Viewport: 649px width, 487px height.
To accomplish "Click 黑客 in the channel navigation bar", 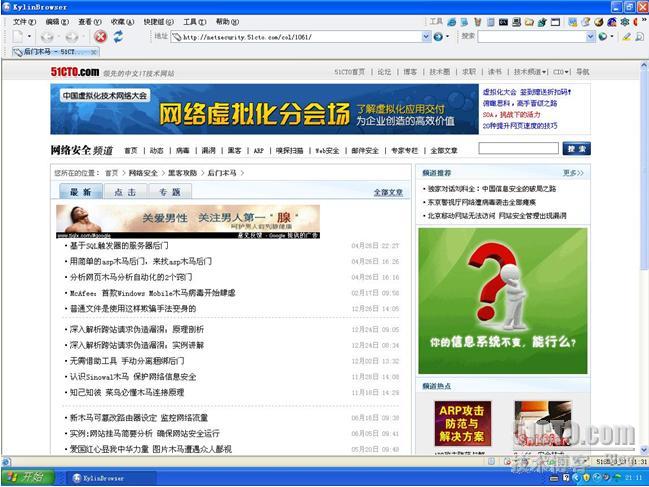I will (234, 151).
